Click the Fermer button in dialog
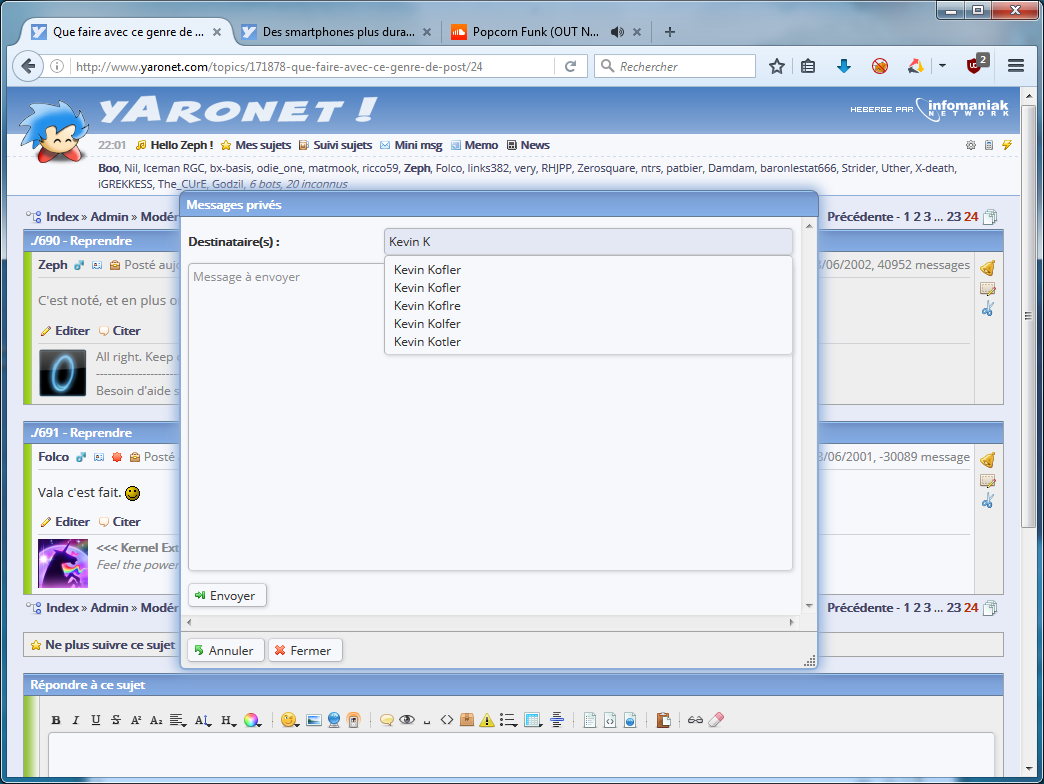The height and width of the screenshot is (784, 1044). pos(304,650)
